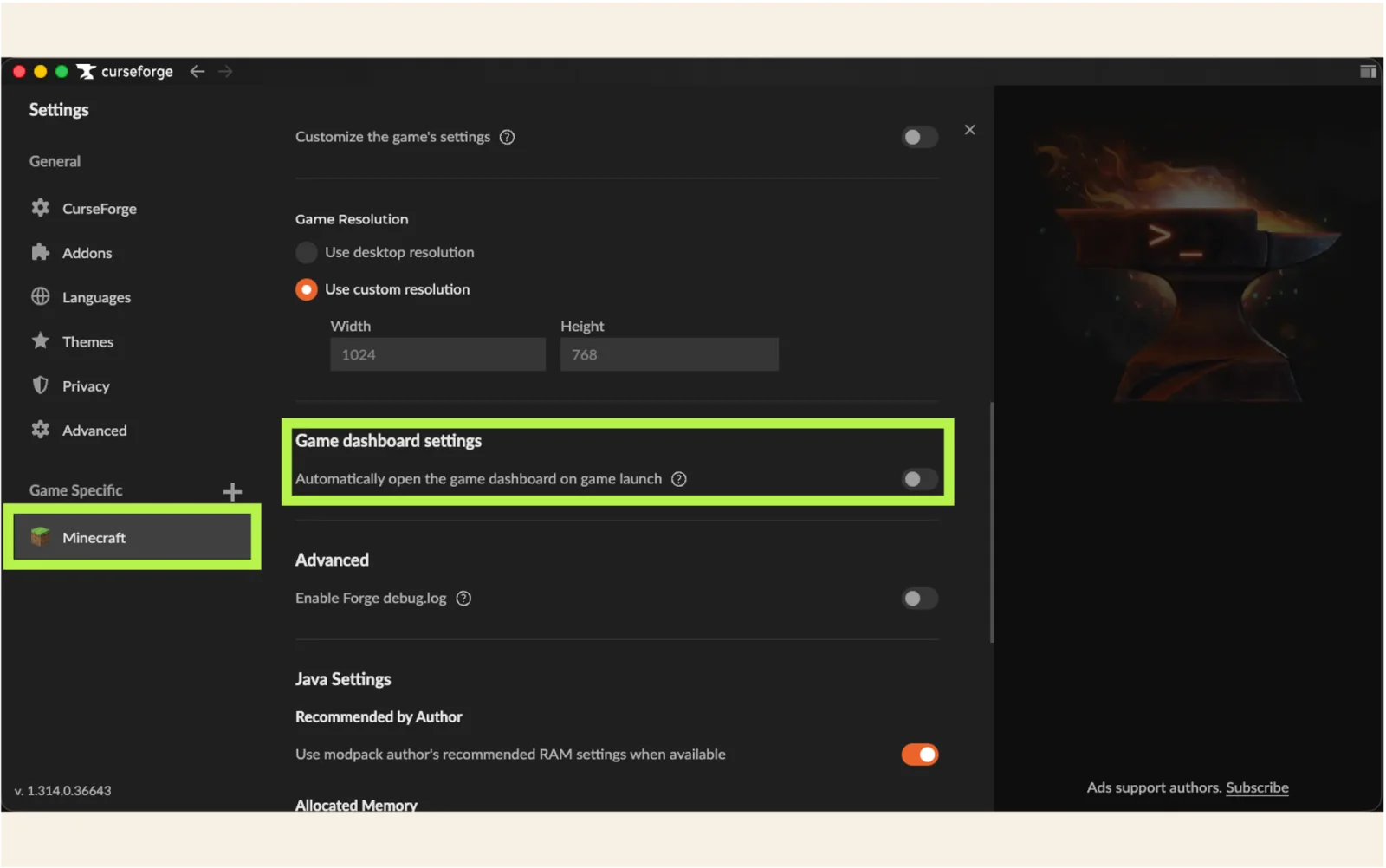This screenshot has width=1386, height=868.
Task: Click the settings panel vertical scrollbar
Action: 991,522
